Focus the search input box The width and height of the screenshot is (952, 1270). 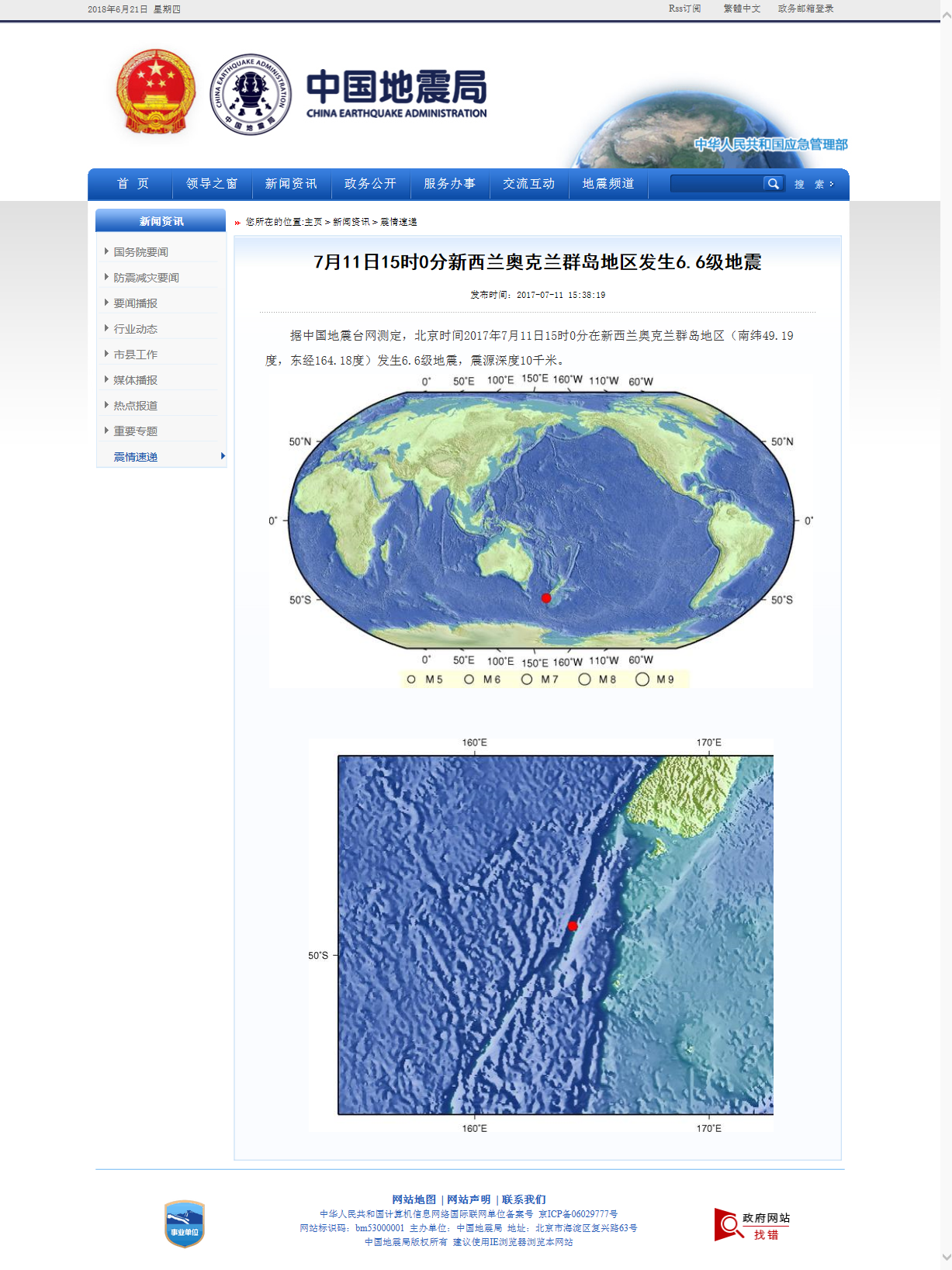tap(717, 184)
